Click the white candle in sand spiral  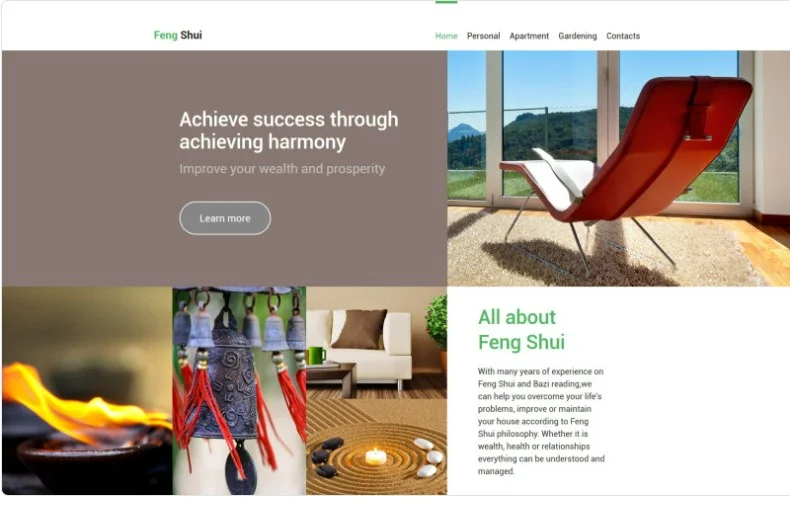point(375,456)
